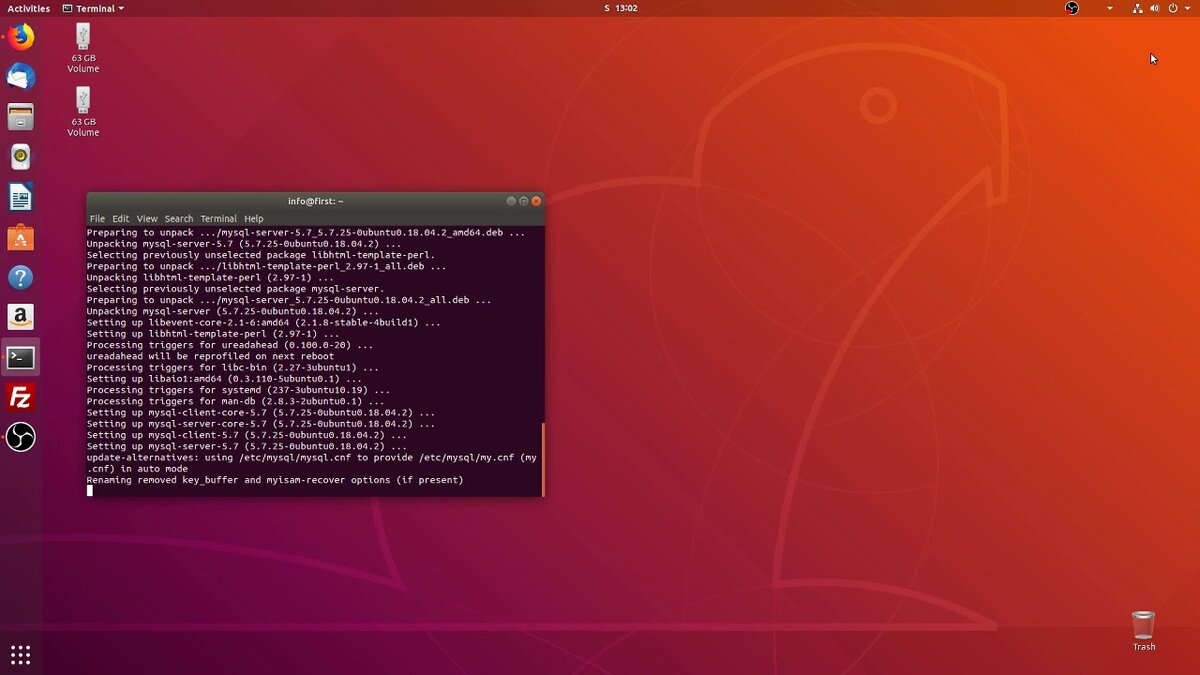
Task: Click the "update-alternatives: using /etc/mysql/mysql.cnf" line
Action: (x=312, y=463)
